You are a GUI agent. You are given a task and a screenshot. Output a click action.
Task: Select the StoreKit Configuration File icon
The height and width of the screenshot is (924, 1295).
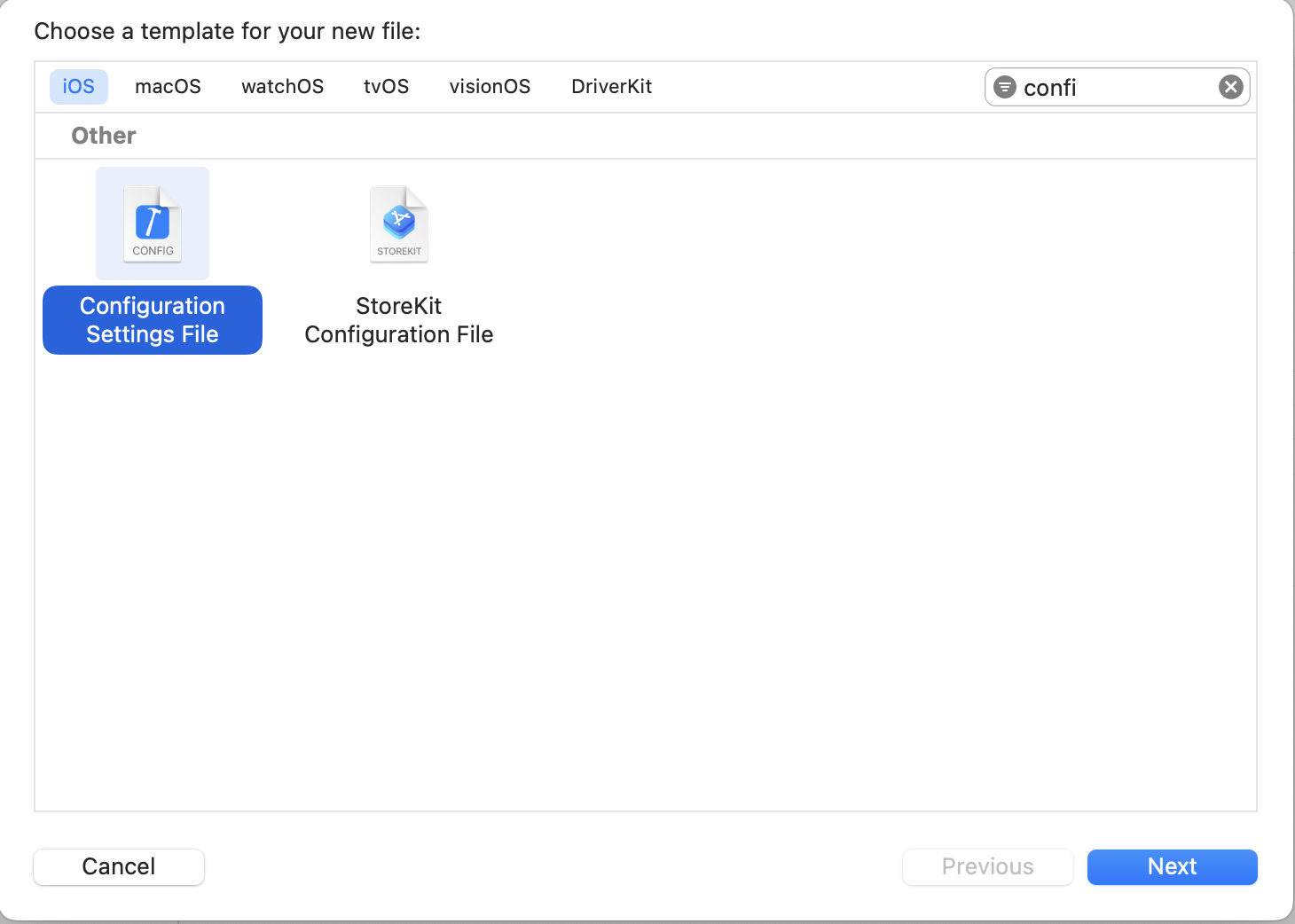[399, 224]
